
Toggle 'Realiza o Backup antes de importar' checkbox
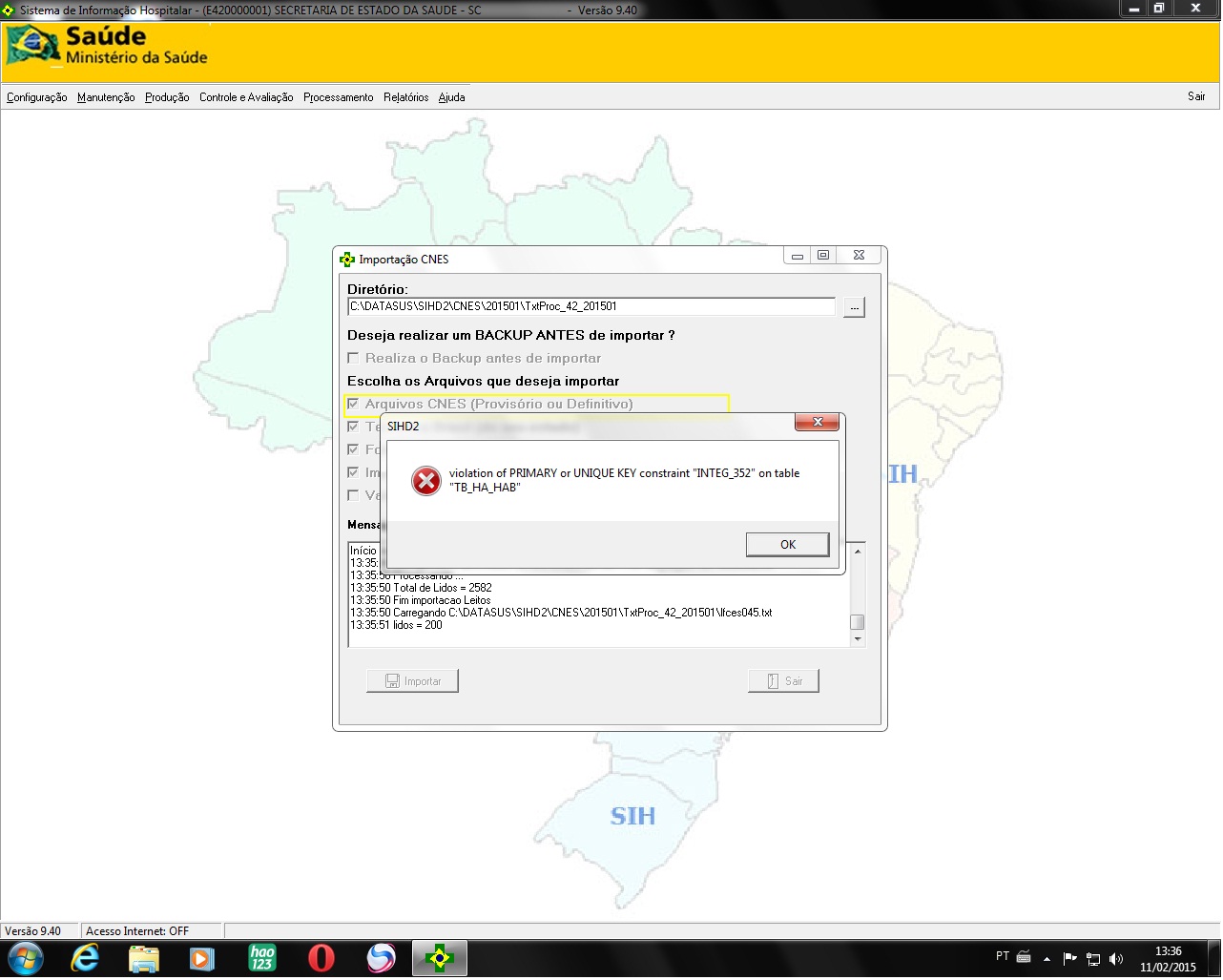354,359
